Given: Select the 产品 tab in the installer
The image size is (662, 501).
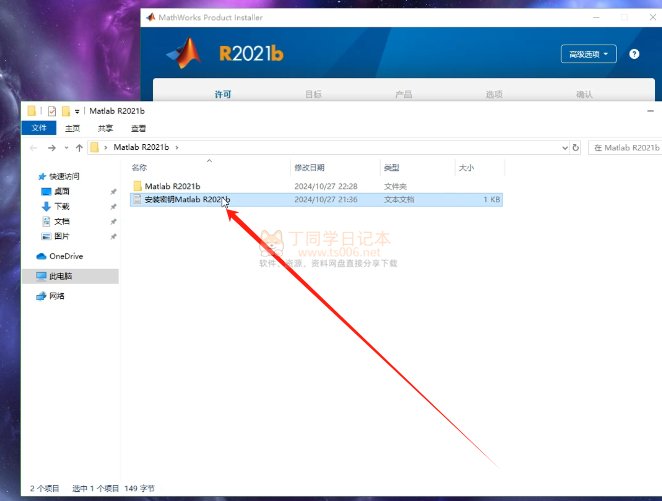Looking at the screenshot, I should pyautogui.click(x=404, y=94).
